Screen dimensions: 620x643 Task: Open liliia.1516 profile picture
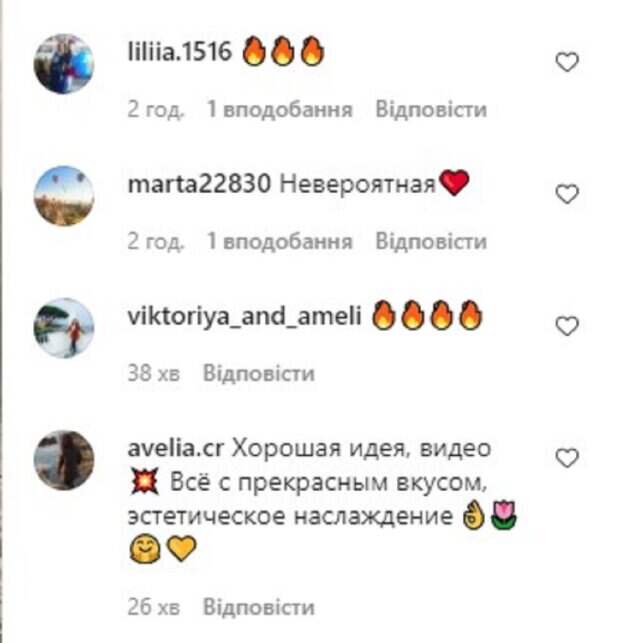pyautogui.click(x=64, y=64)
